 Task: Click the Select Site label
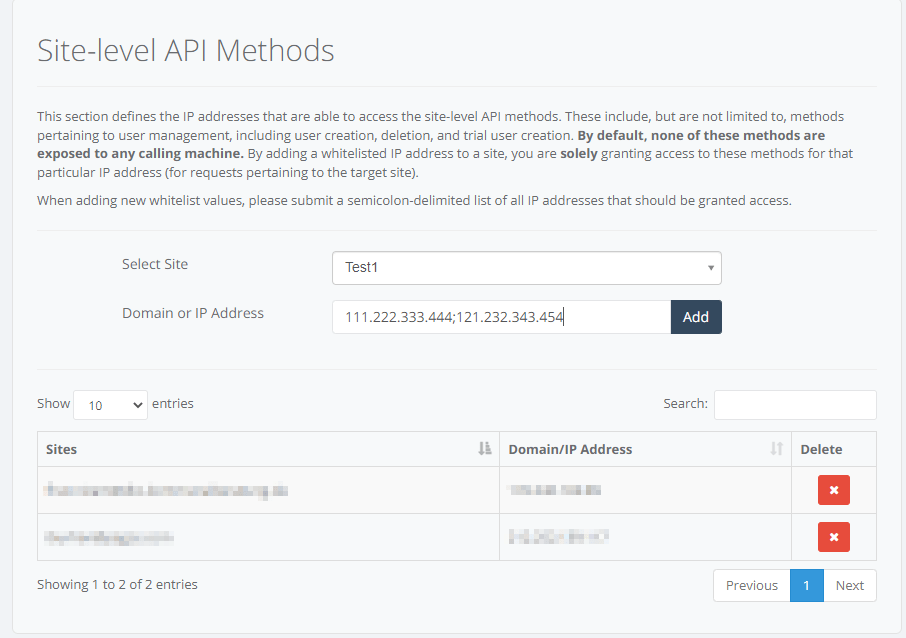[x=155, y=265]
